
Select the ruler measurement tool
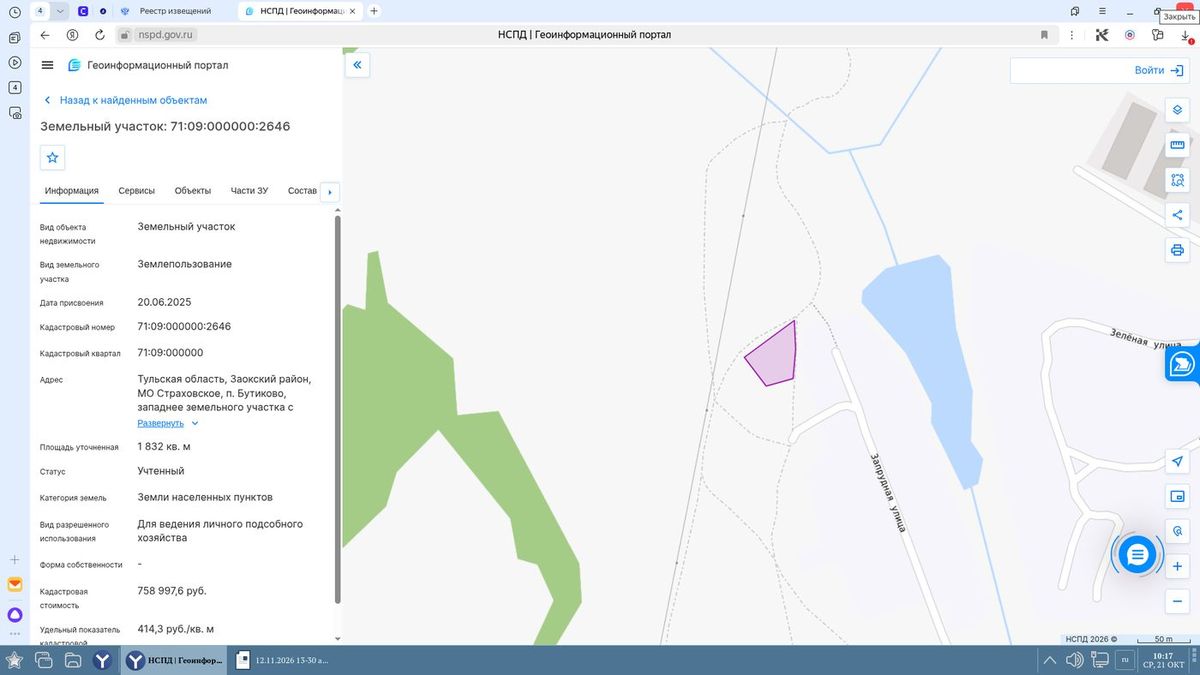[x=1177, y=145]
